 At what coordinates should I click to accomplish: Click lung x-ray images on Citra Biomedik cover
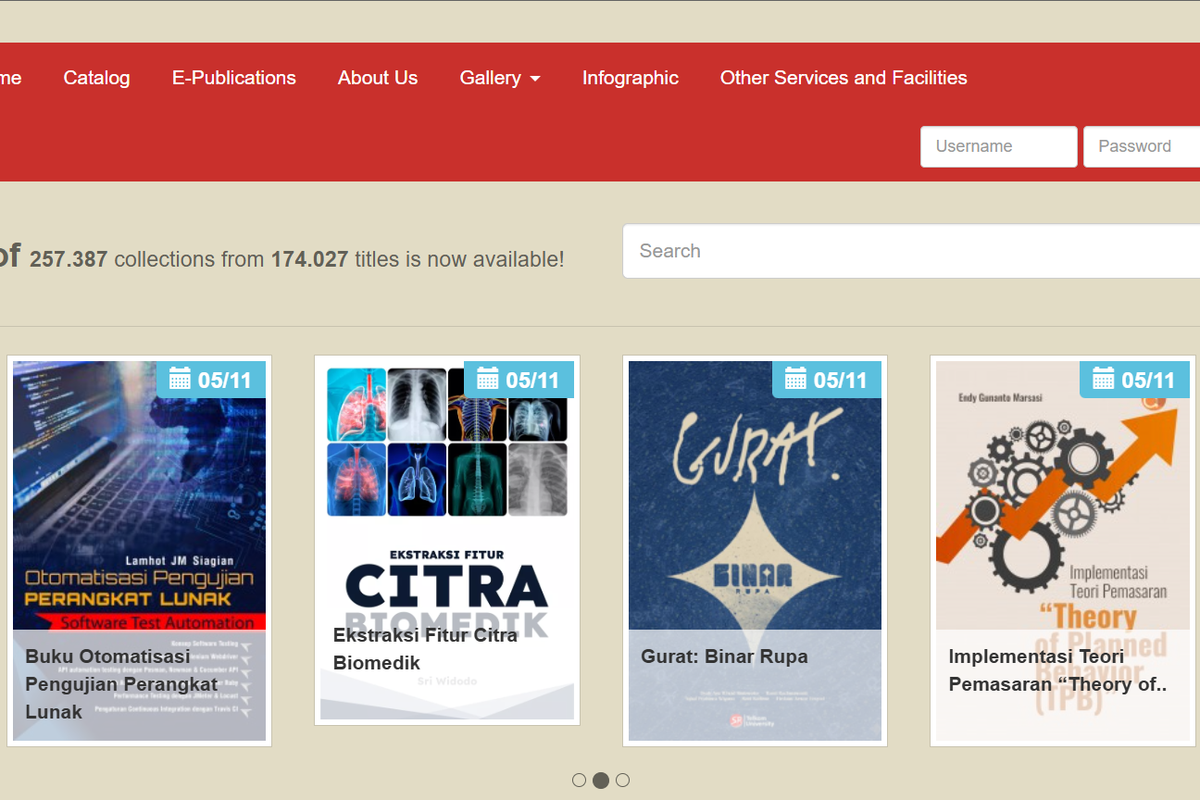pos(447,442)
